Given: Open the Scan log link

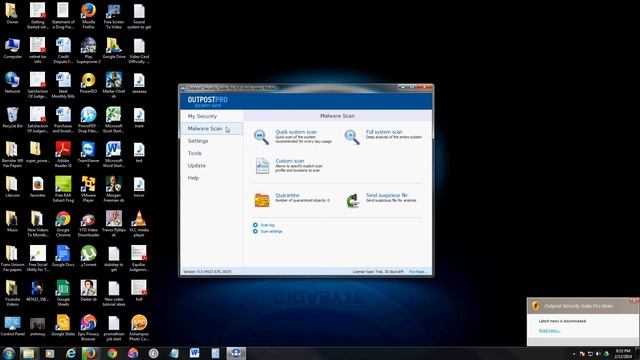Looking at the screenshot, I should [x=267, y=225].
